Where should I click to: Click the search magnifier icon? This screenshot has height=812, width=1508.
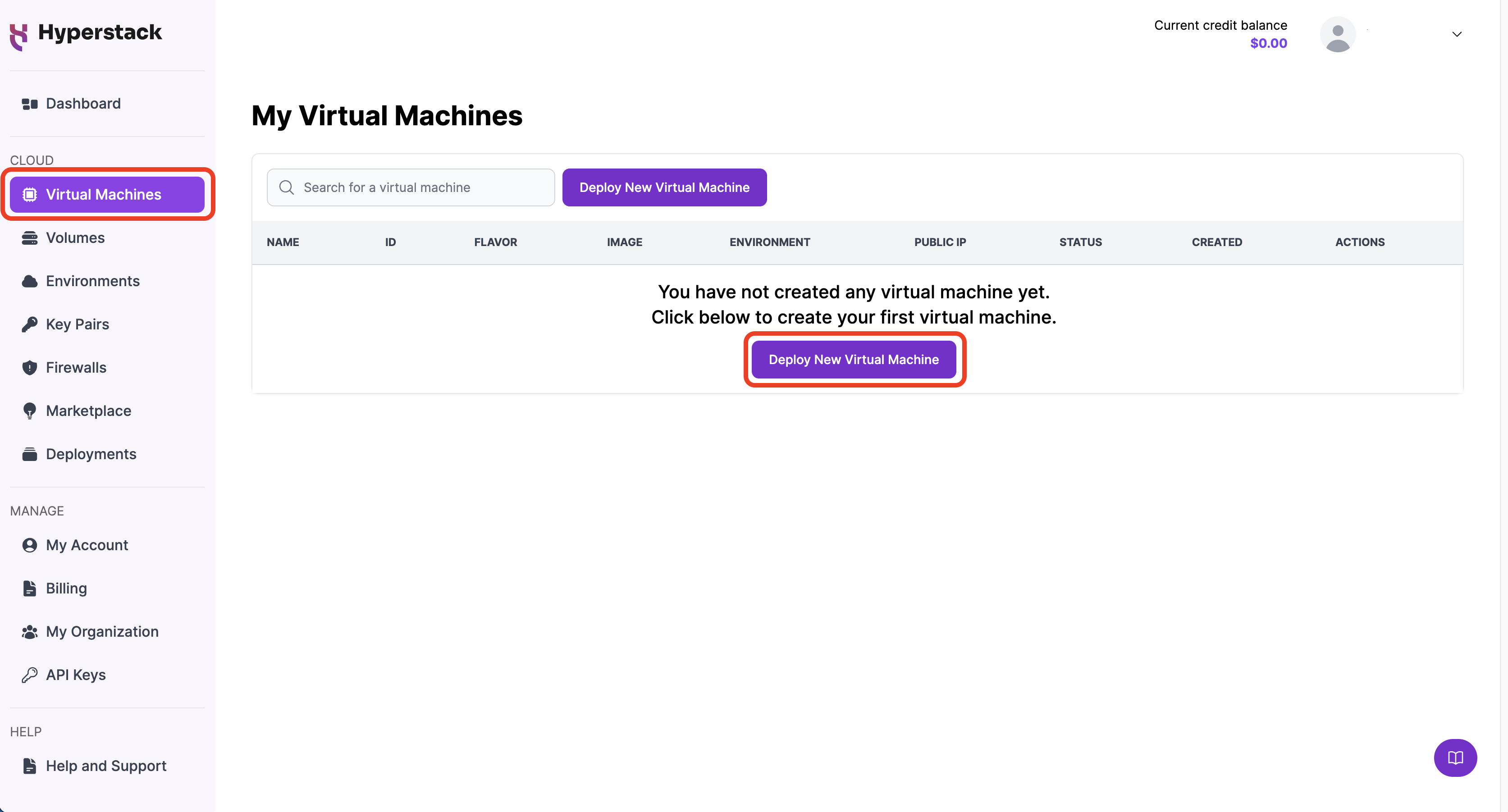click(x=286, y=187)
